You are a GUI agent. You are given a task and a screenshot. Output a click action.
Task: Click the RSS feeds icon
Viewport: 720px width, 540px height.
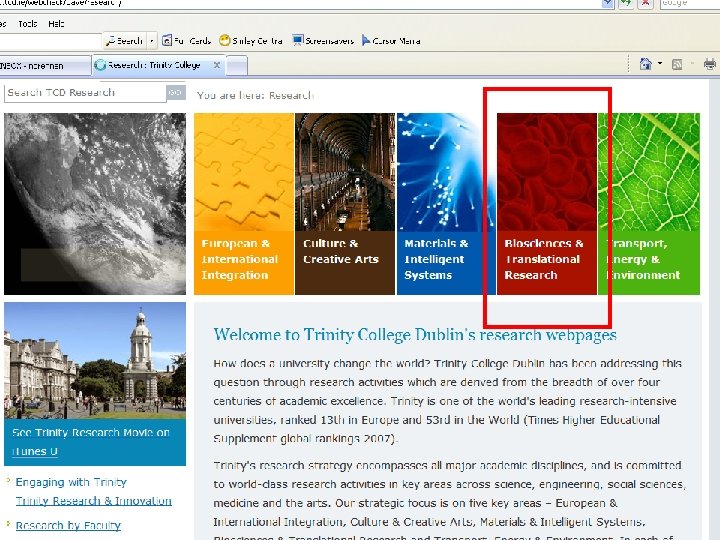pyautogui.click(x=677, y=64)
